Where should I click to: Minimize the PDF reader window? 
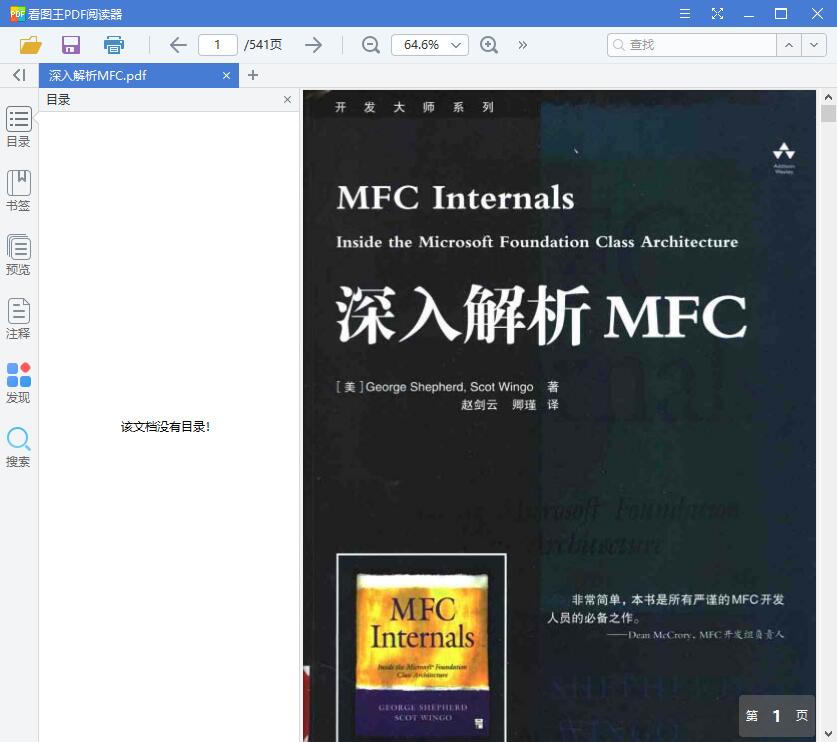click(749, 14)
